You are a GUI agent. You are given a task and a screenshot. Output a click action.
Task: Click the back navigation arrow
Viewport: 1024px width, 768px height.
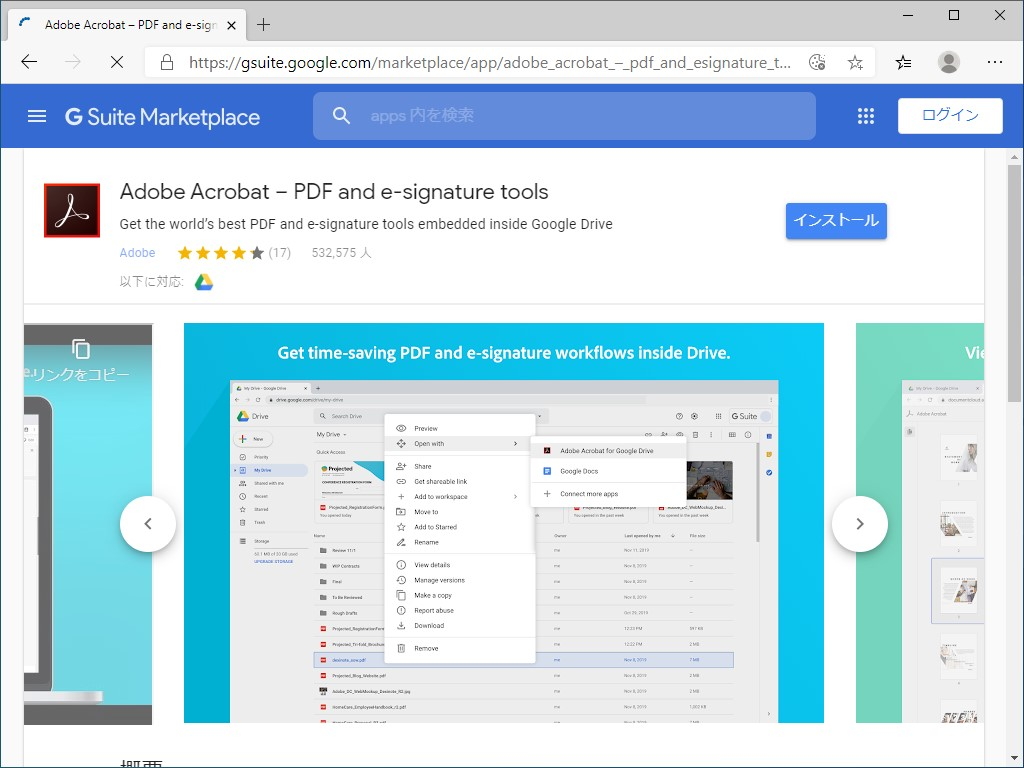pos(28,62)
